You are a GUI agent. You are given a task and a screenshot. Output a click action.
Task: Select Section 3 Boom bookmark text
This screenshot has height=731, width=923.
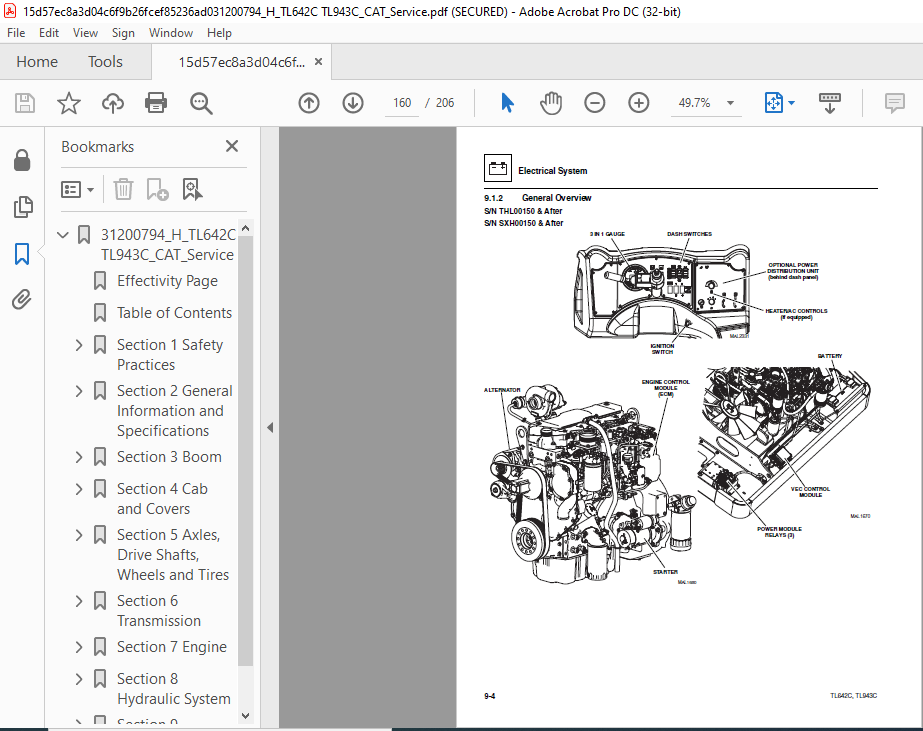pos(169,457)
